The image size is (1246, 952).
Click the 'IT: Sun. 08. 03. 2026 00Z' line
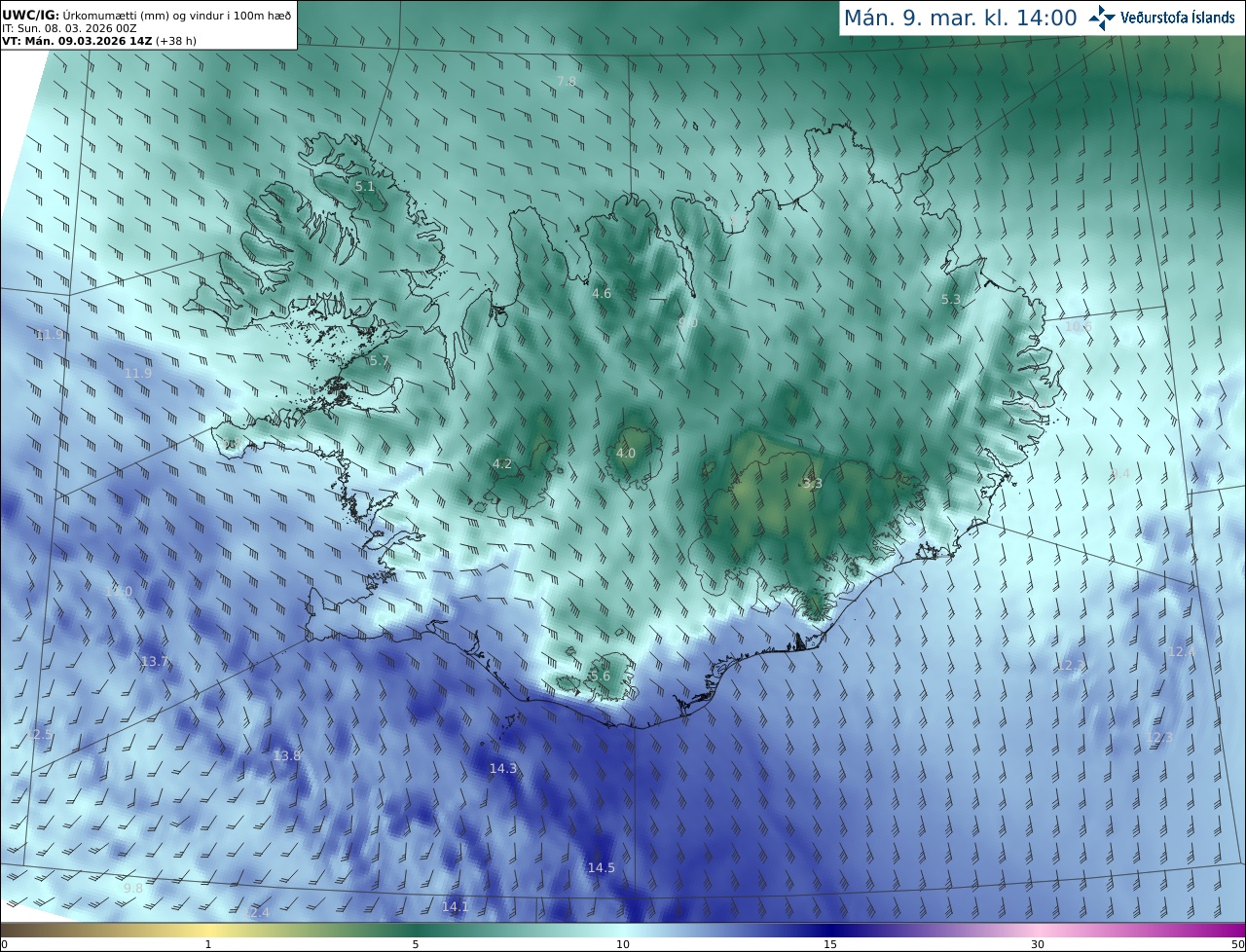[x=69, y=28]
